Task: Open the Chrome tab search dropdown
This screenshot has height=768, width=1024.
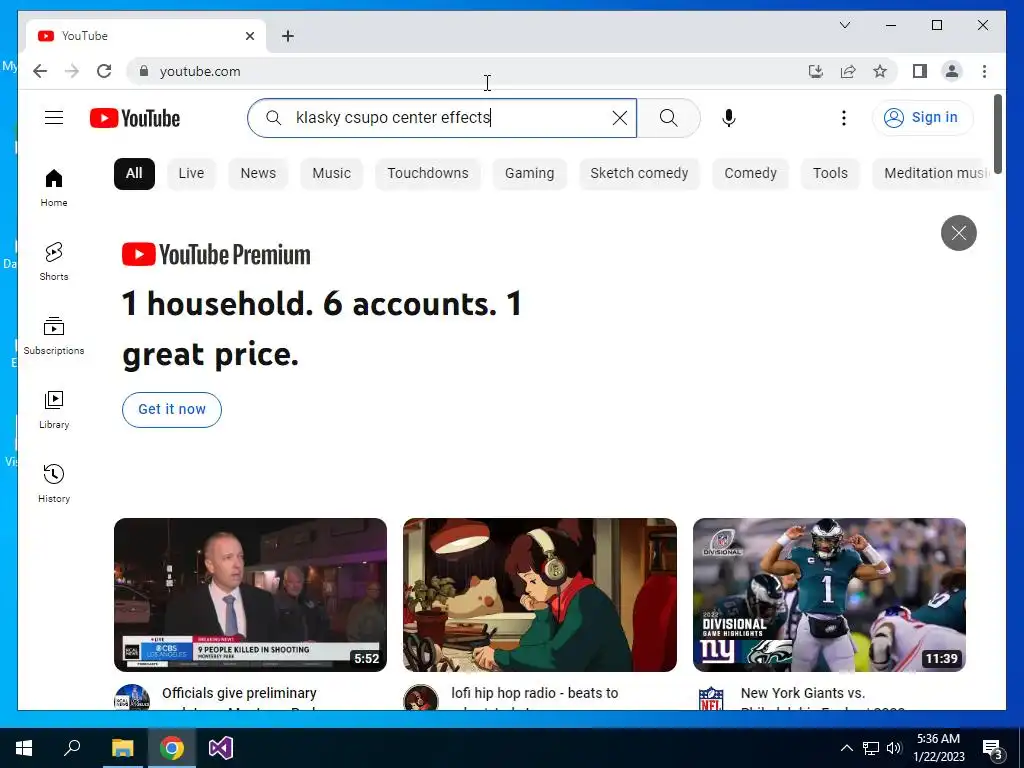Action: click(844, 25)
